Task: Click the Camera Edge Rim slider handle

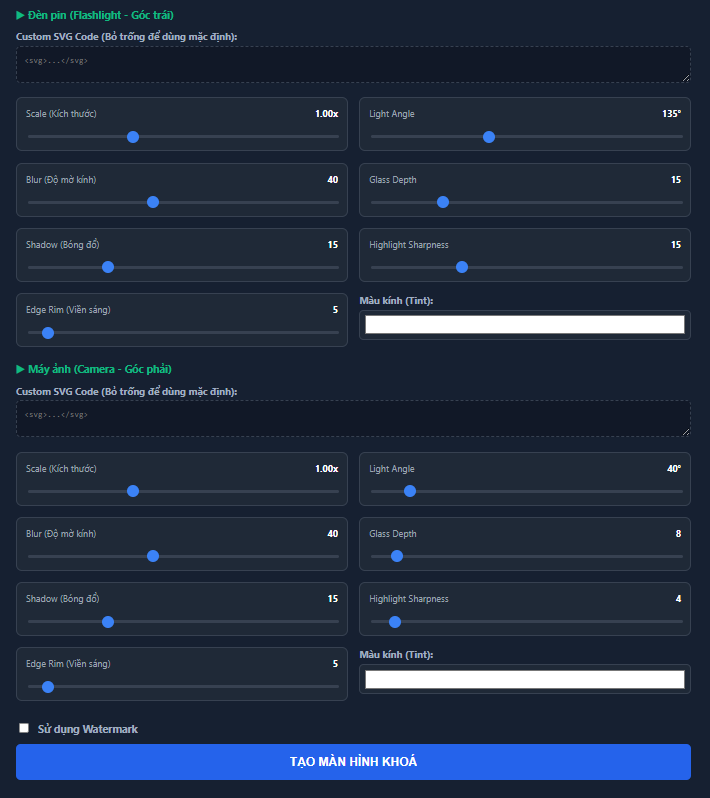Action: (x=48, y=686)
